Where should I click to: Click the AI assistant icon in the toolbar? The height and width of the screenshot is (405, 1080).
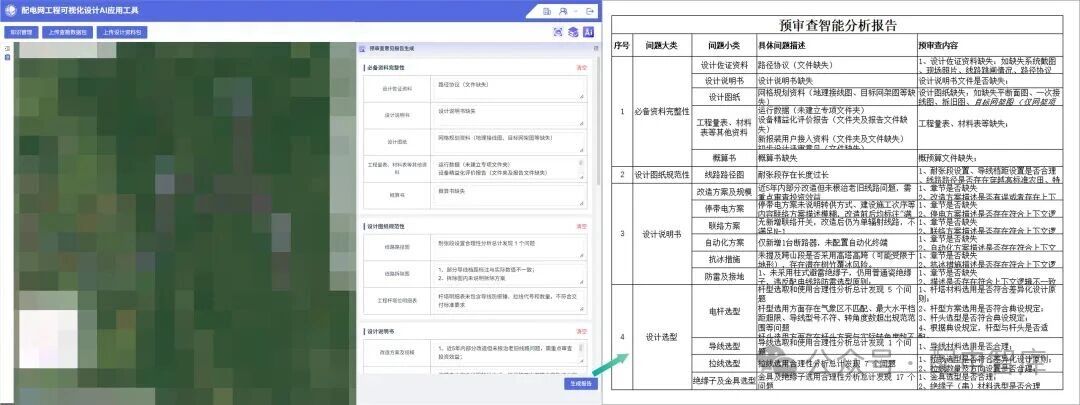click(x=589, y=32)
